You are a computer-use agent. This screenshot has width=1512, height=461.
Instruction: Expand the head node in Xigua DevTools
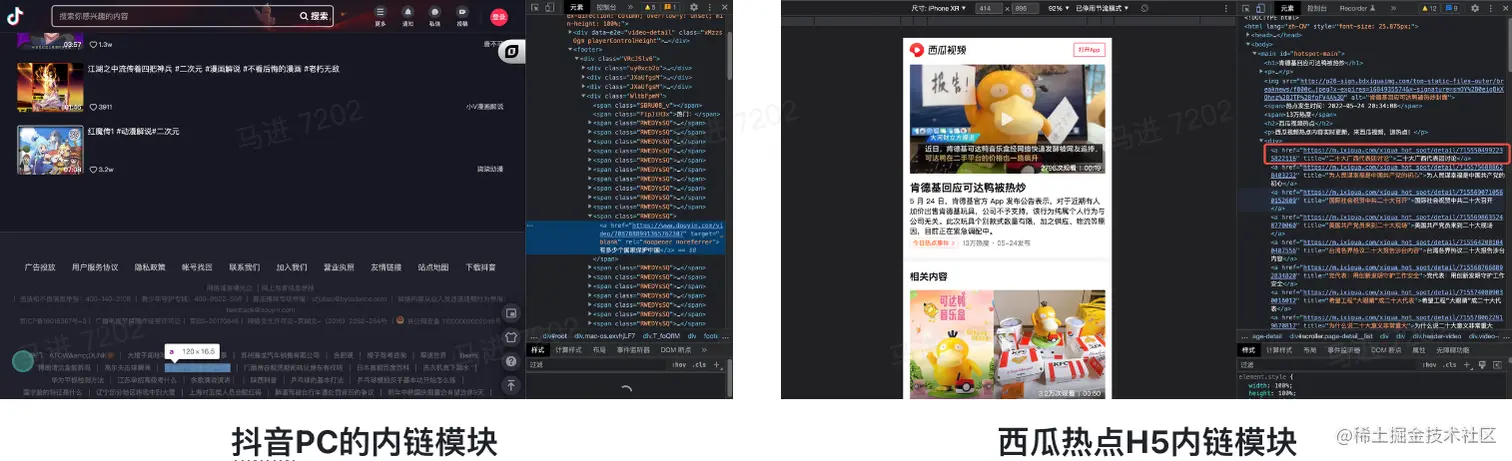pyautogui.click(x=1249, y=34)
